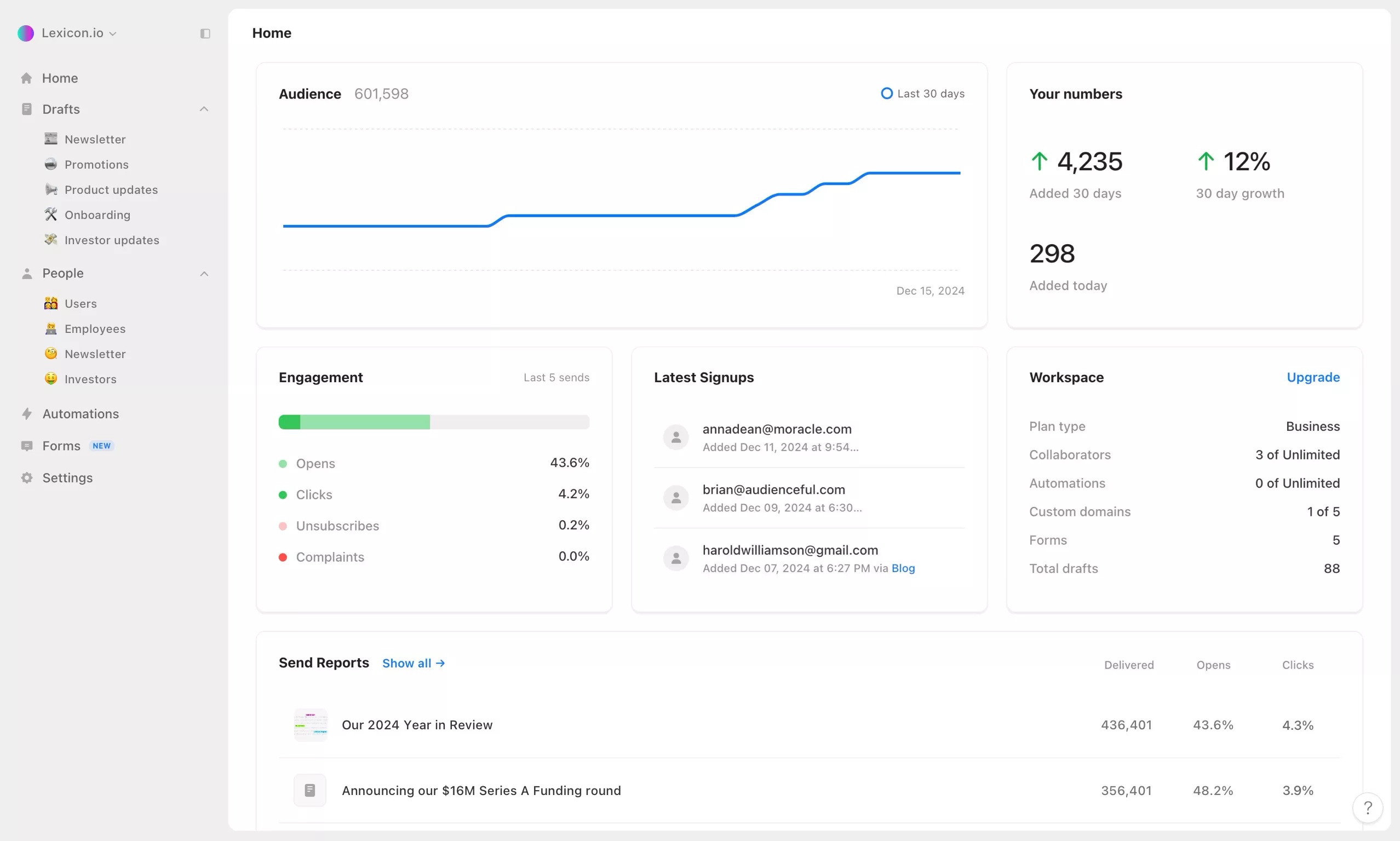Click the Engagement green progress bar

(354, 422)
